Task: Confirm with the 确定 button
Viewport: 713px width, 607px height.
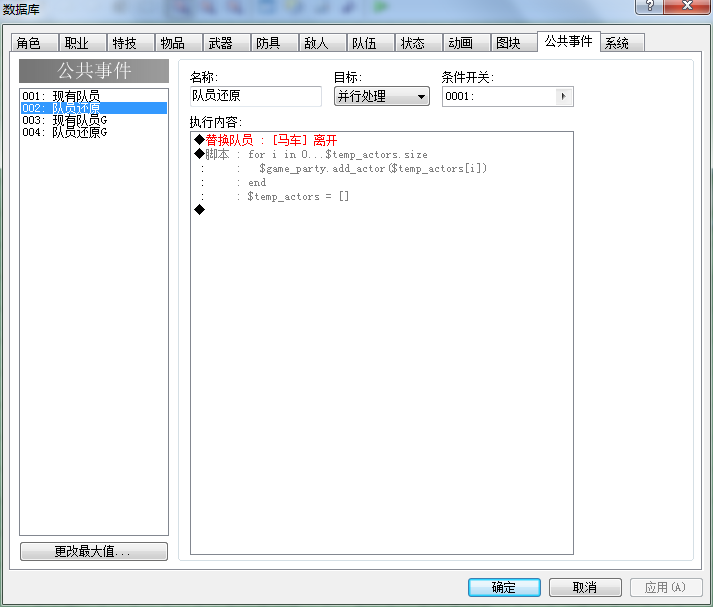Action: (504, 587)
